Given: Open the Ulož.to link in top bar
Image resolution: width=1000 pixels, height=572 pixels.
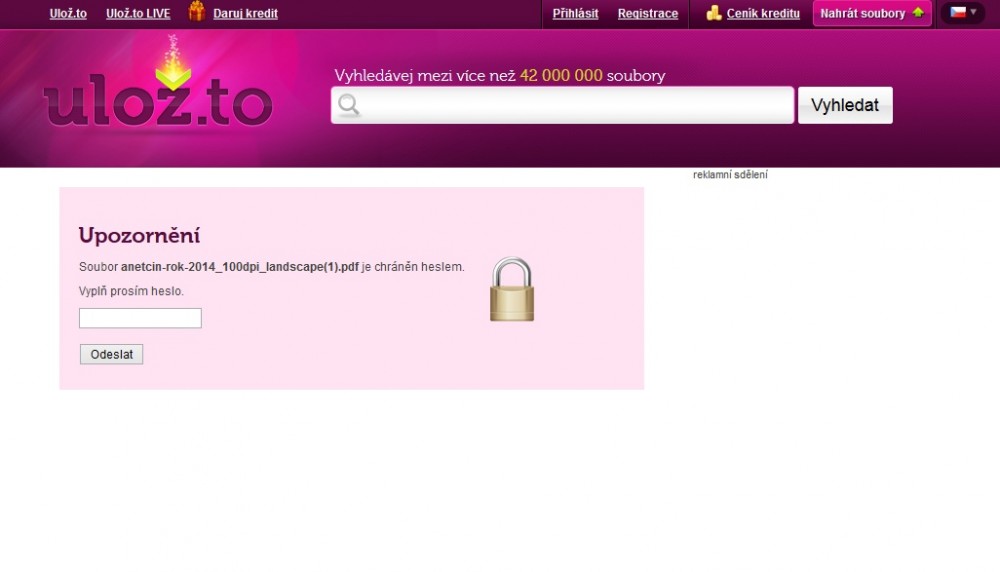Looking at the screenshot, I should pos(68,14).
